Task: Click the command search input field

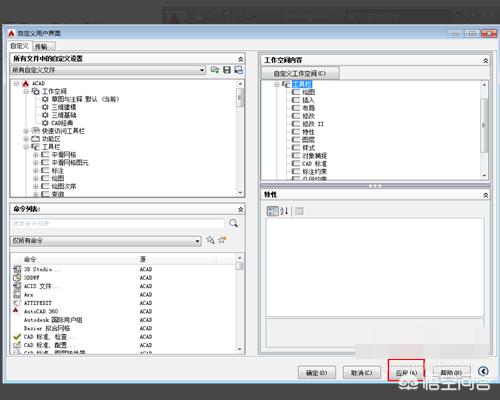Action: (x=118, y=223)
